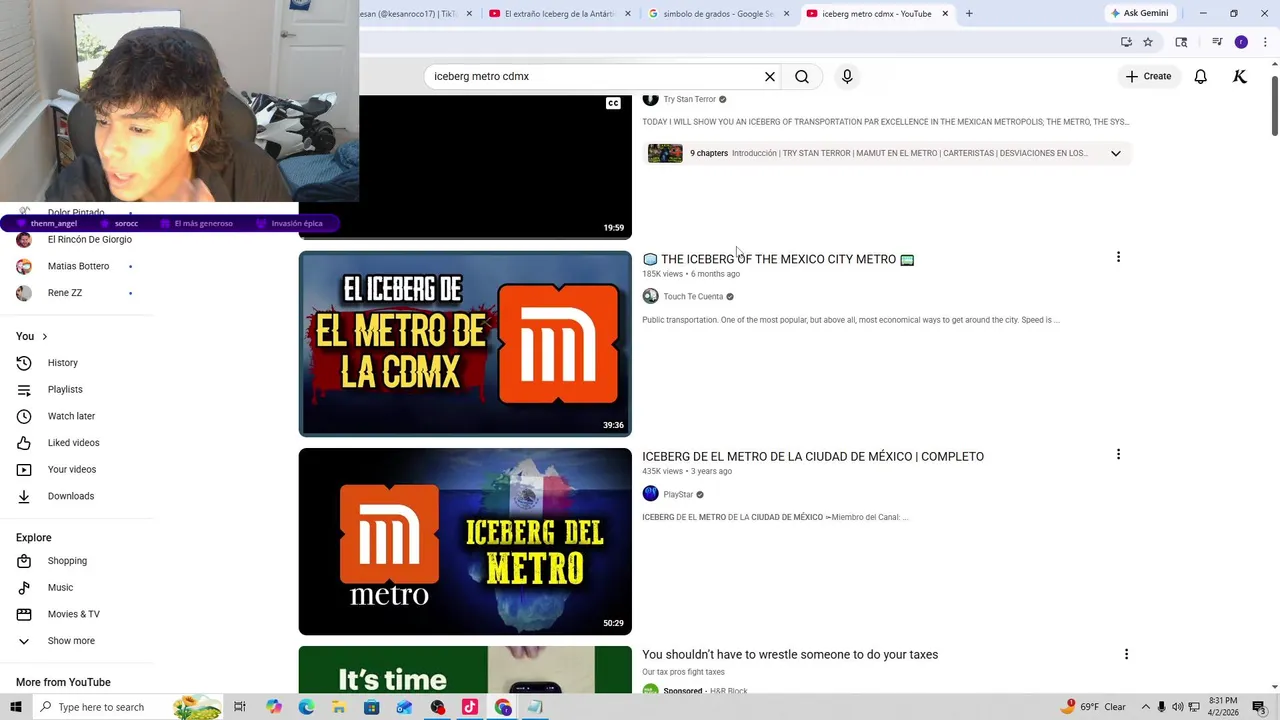Expand the 9 chapters dropdown
Image resolution: width=1280 pixels, height=720 pixels.
pos(1116,153)
